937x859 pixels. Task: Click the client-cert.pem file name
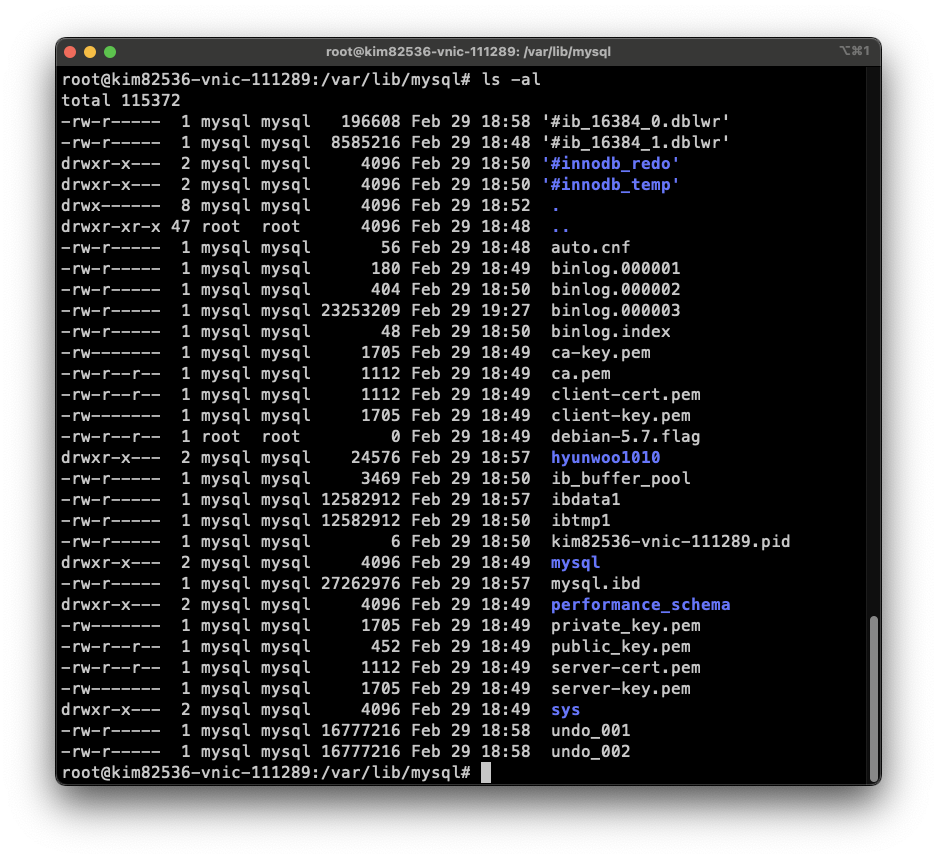pos(626,395)
